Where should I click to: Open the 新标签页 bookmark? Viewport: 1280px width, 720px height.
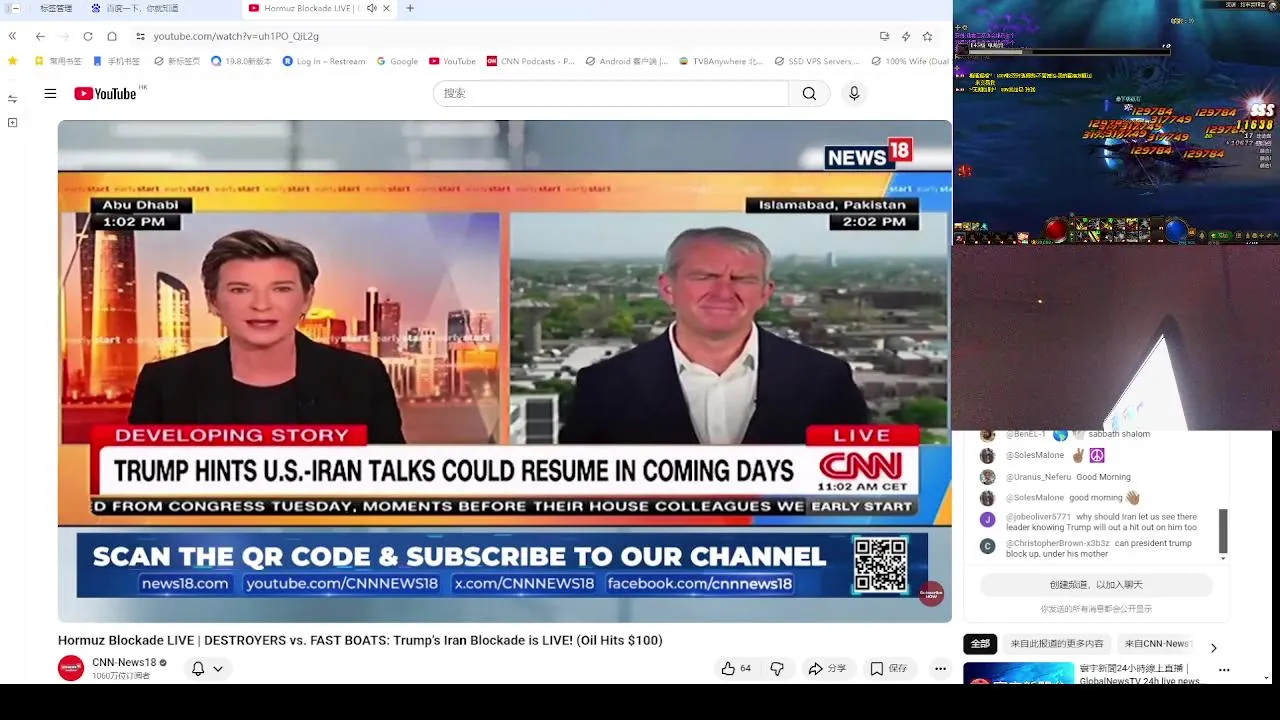[177, 61]
